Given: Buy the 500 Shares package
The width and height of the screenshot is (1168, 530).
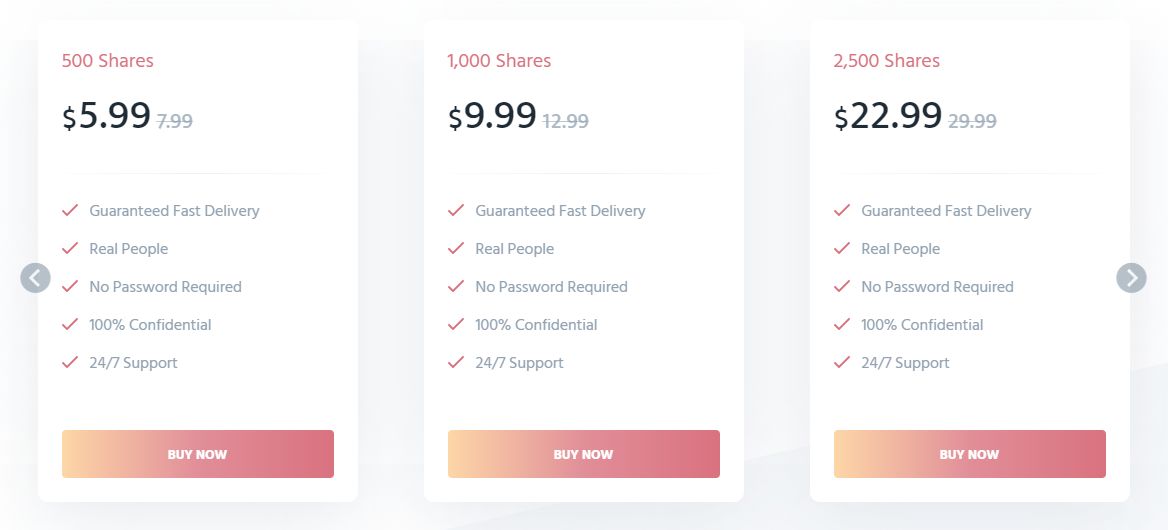Looking at the screenshot, I should pos(197,454).
